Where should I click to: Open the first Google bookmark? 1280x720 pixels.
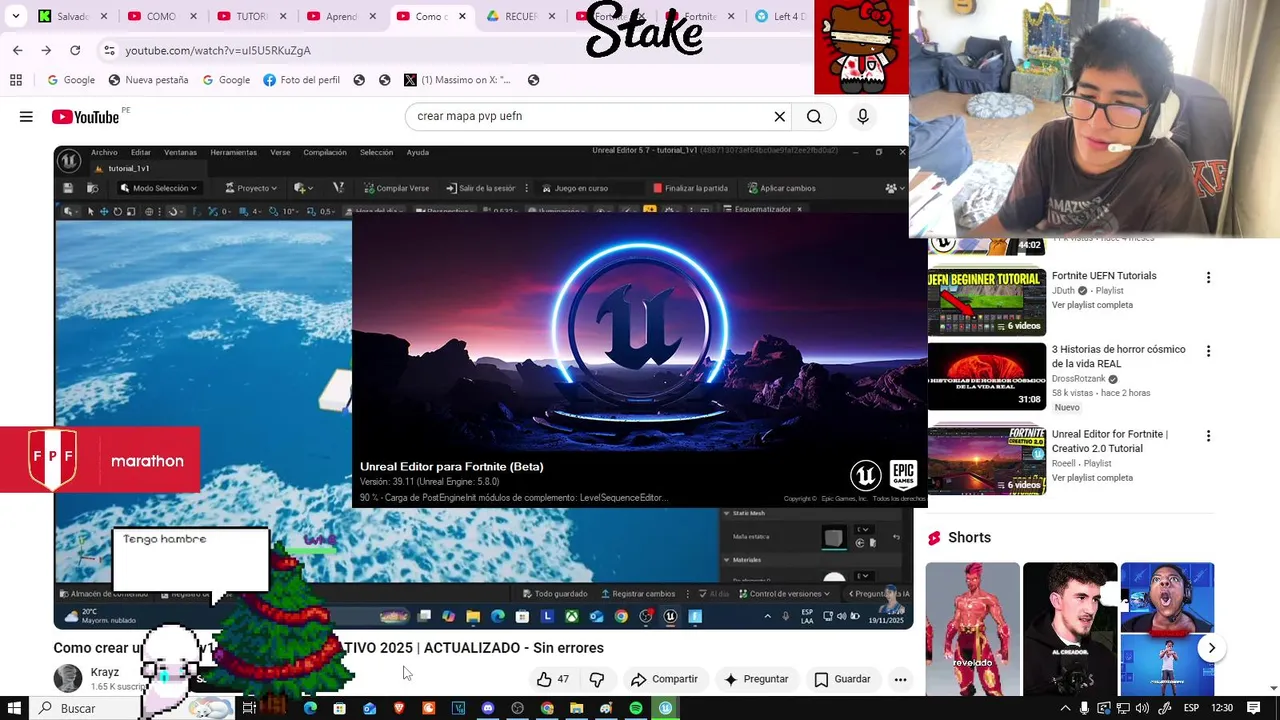coord(71,80)
